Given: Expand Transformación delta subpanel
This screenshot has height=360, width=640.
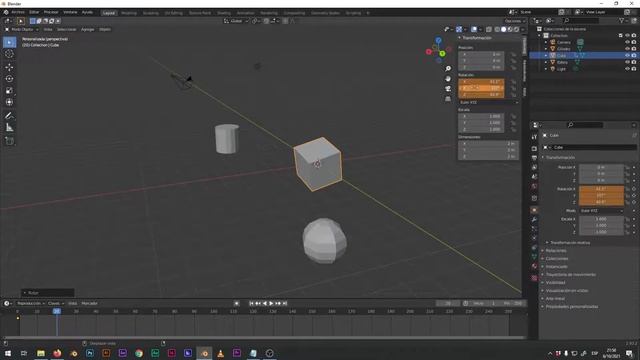Looking at the screenshot, I should [x=570, y=242].
